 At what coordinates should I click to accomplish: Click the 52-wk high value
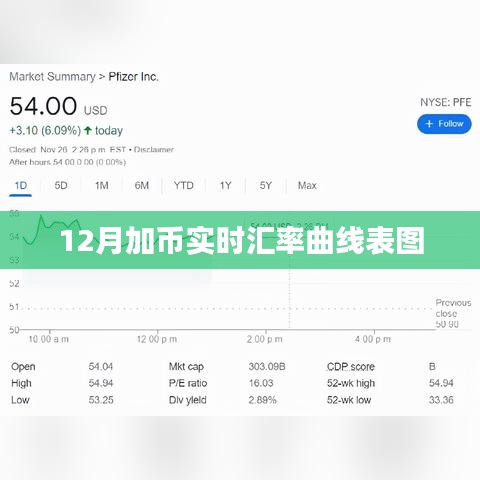tap(441, 383)
